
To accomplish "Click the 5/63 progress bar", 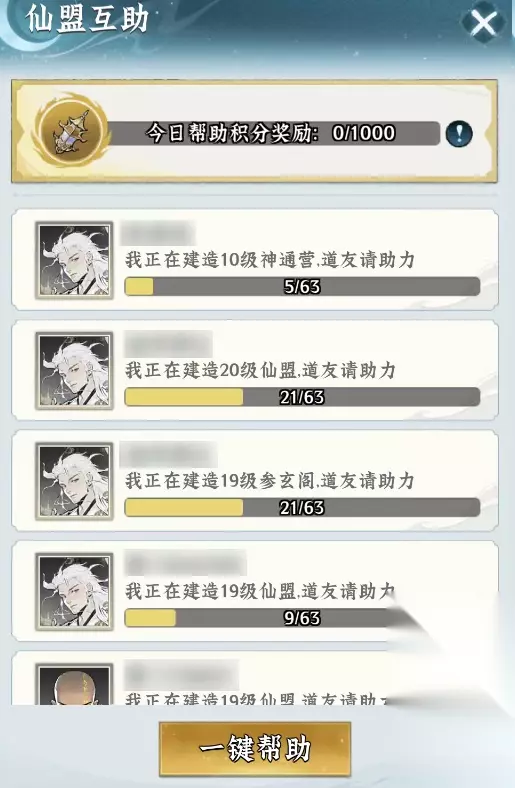I will (x=302, y=286).
